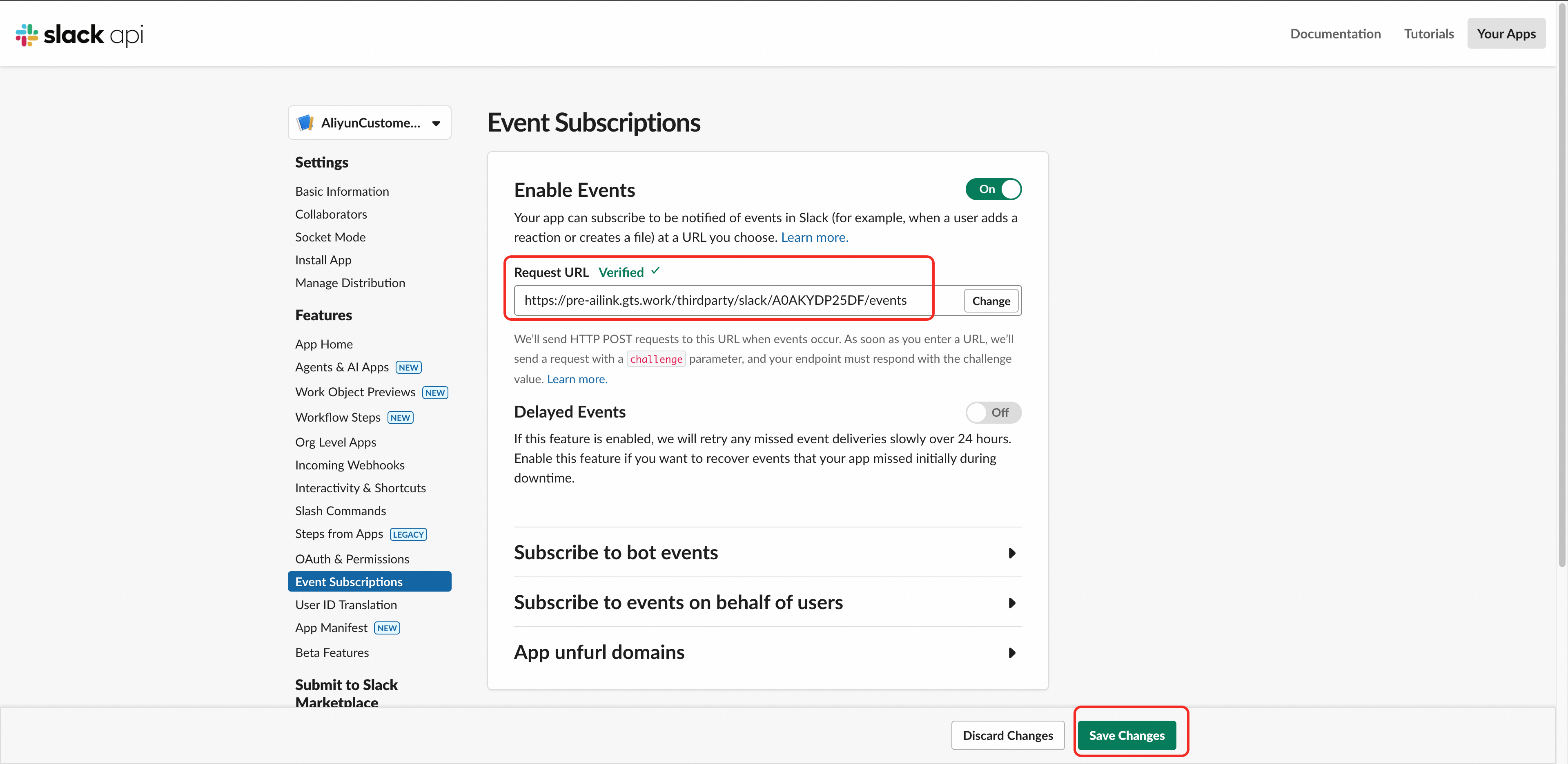This screenshot has height=764, width=1568.
Task: Navigate to App Home
Action: pos(324,344)
